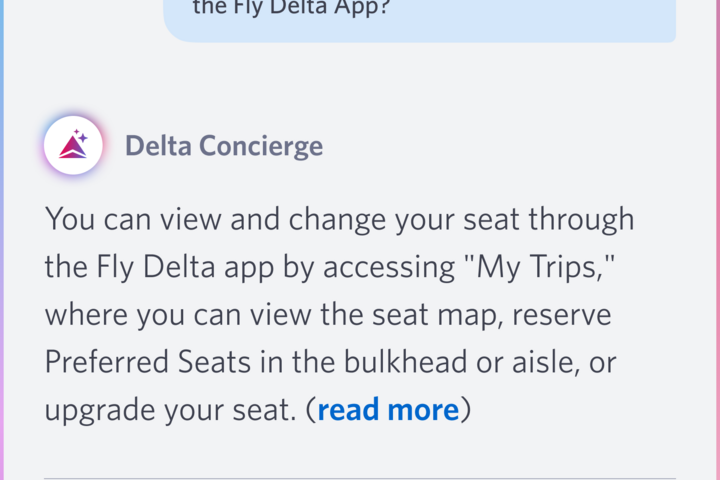Viewport: 720px width, 480px height.
Task: Click the sparkle stars in the Concierge logo
Action: coord(81,135)
